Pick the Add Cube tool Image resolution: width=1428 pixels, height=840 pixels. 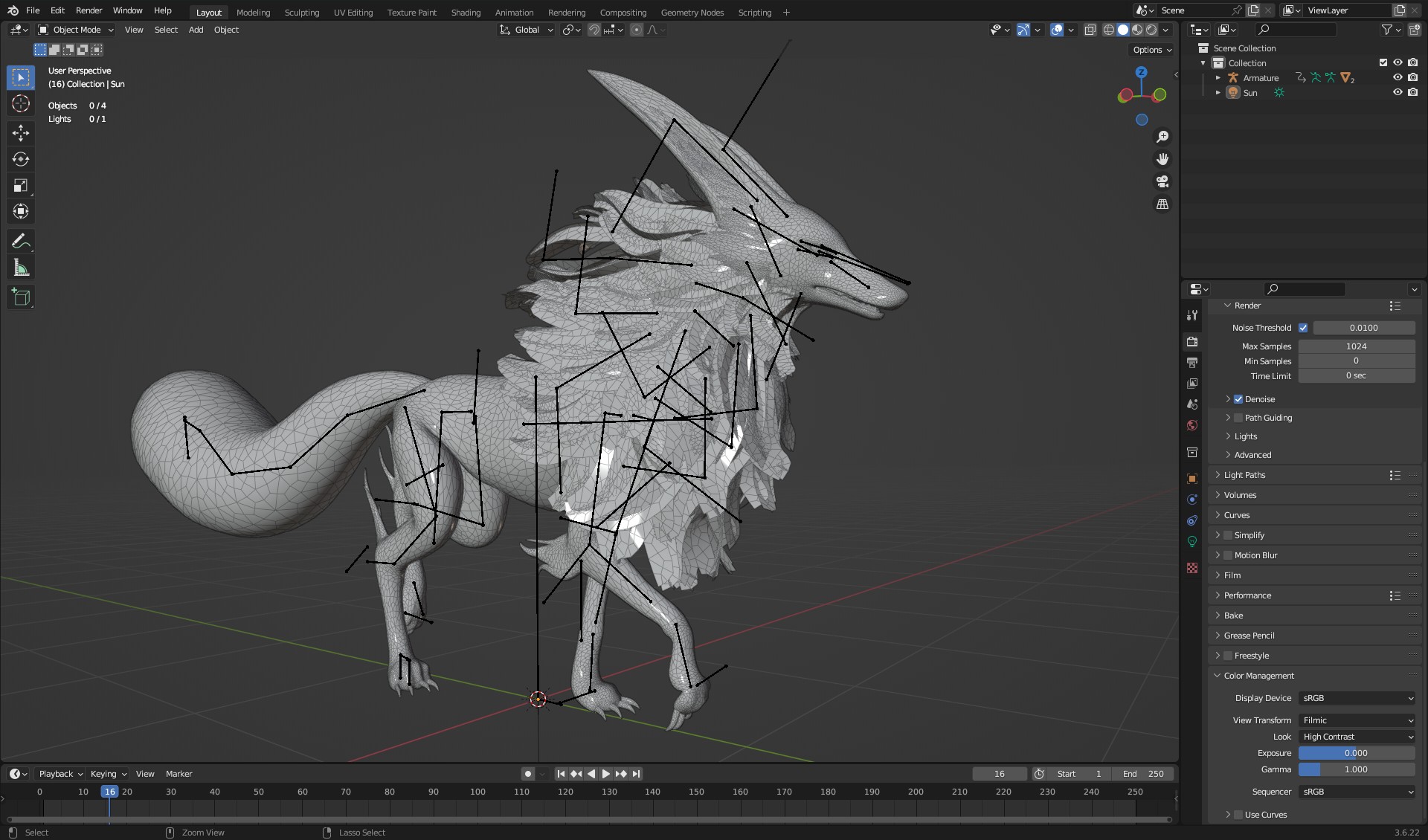[x=21, y=297]
